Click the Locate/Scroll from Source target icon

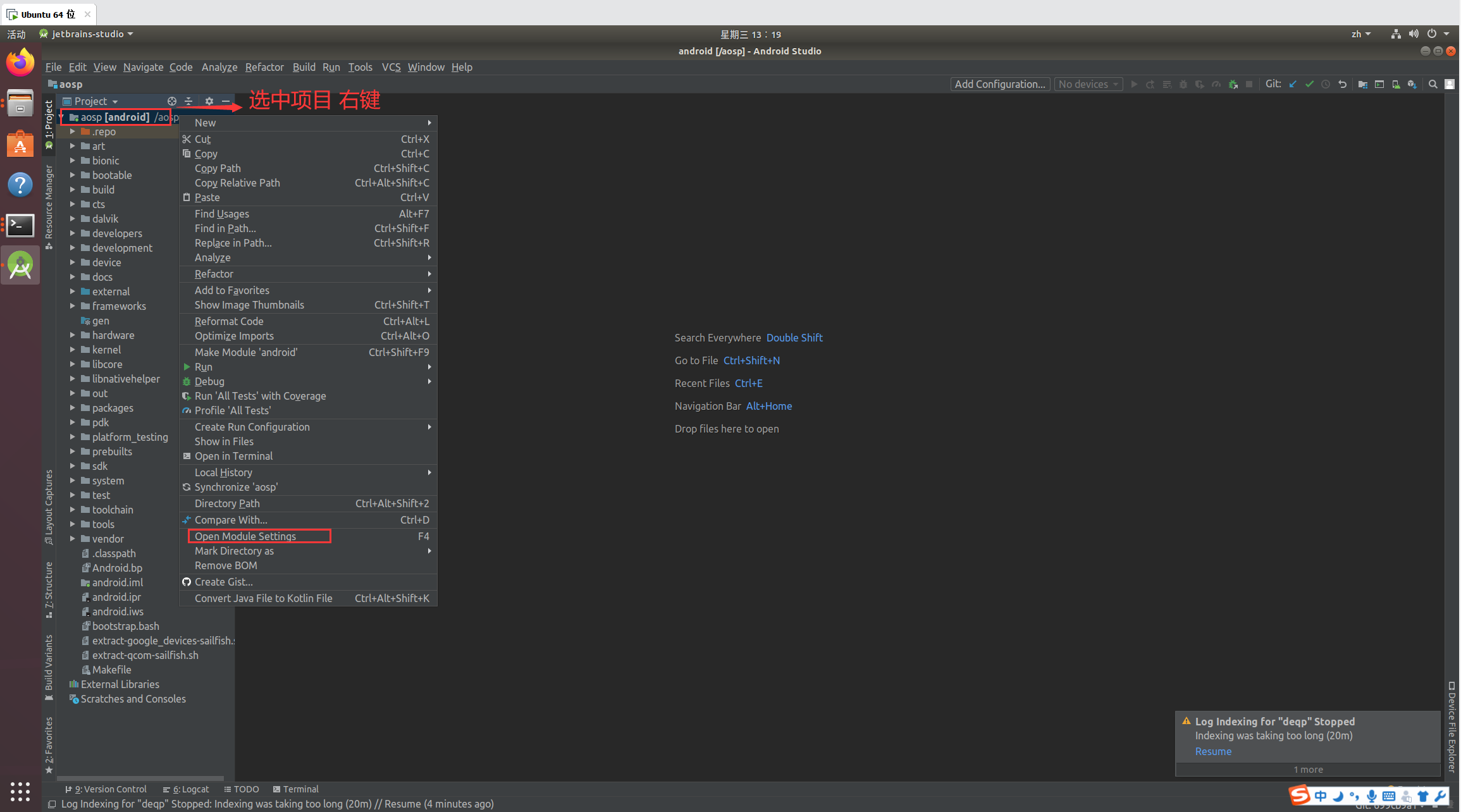click(171, 101)
